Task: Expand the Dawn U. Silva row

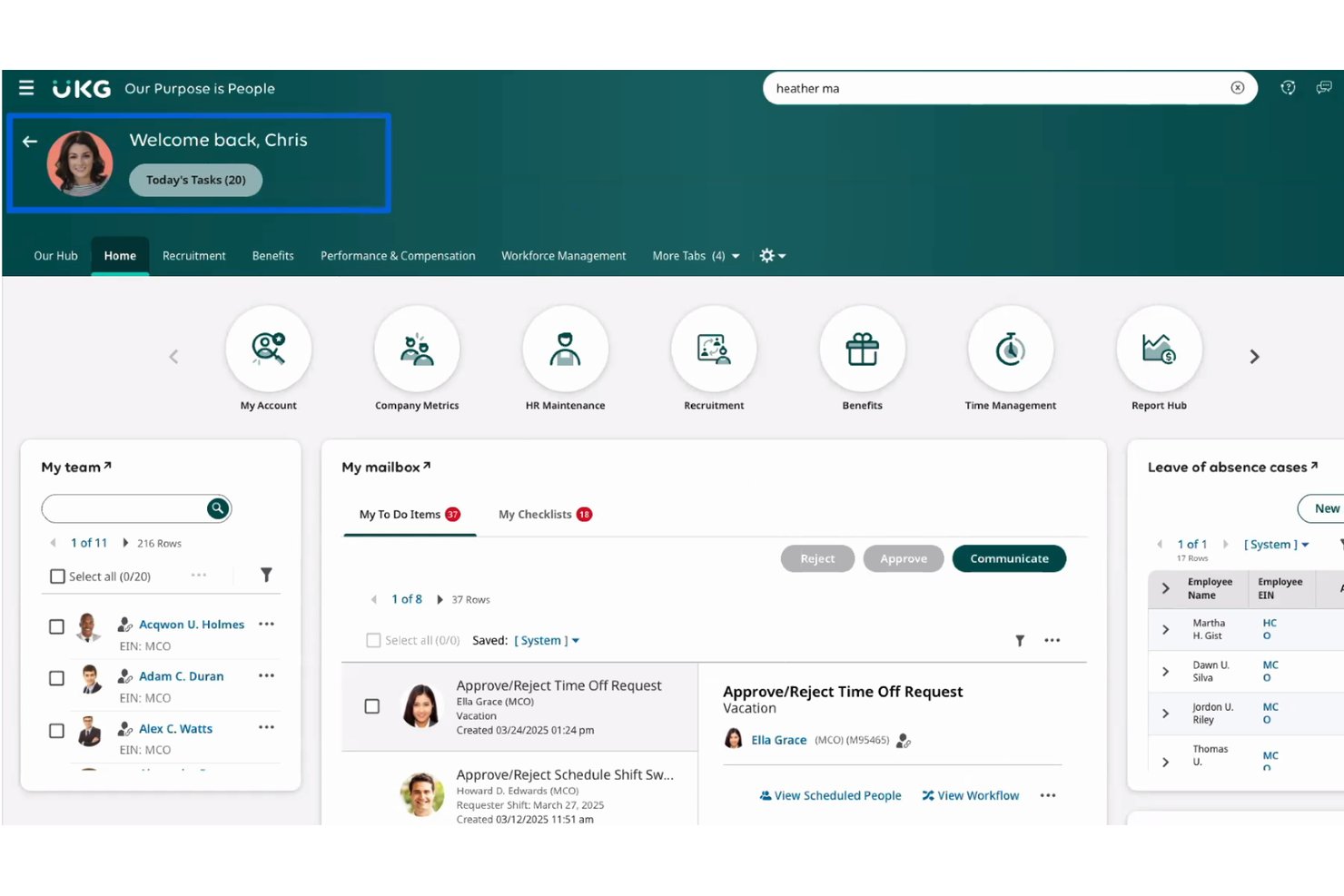Action: point(1165,672)
